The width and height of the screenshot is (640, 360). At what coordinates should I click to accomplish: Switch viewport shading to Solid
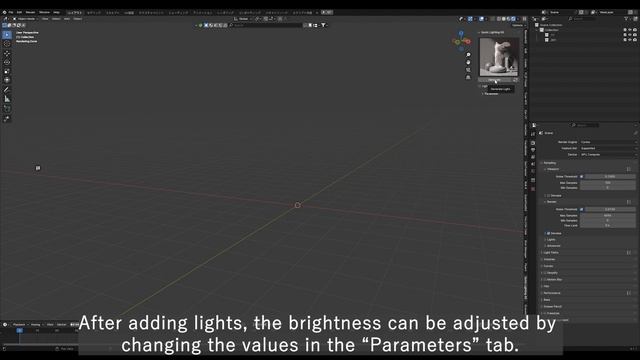(504, 19)
